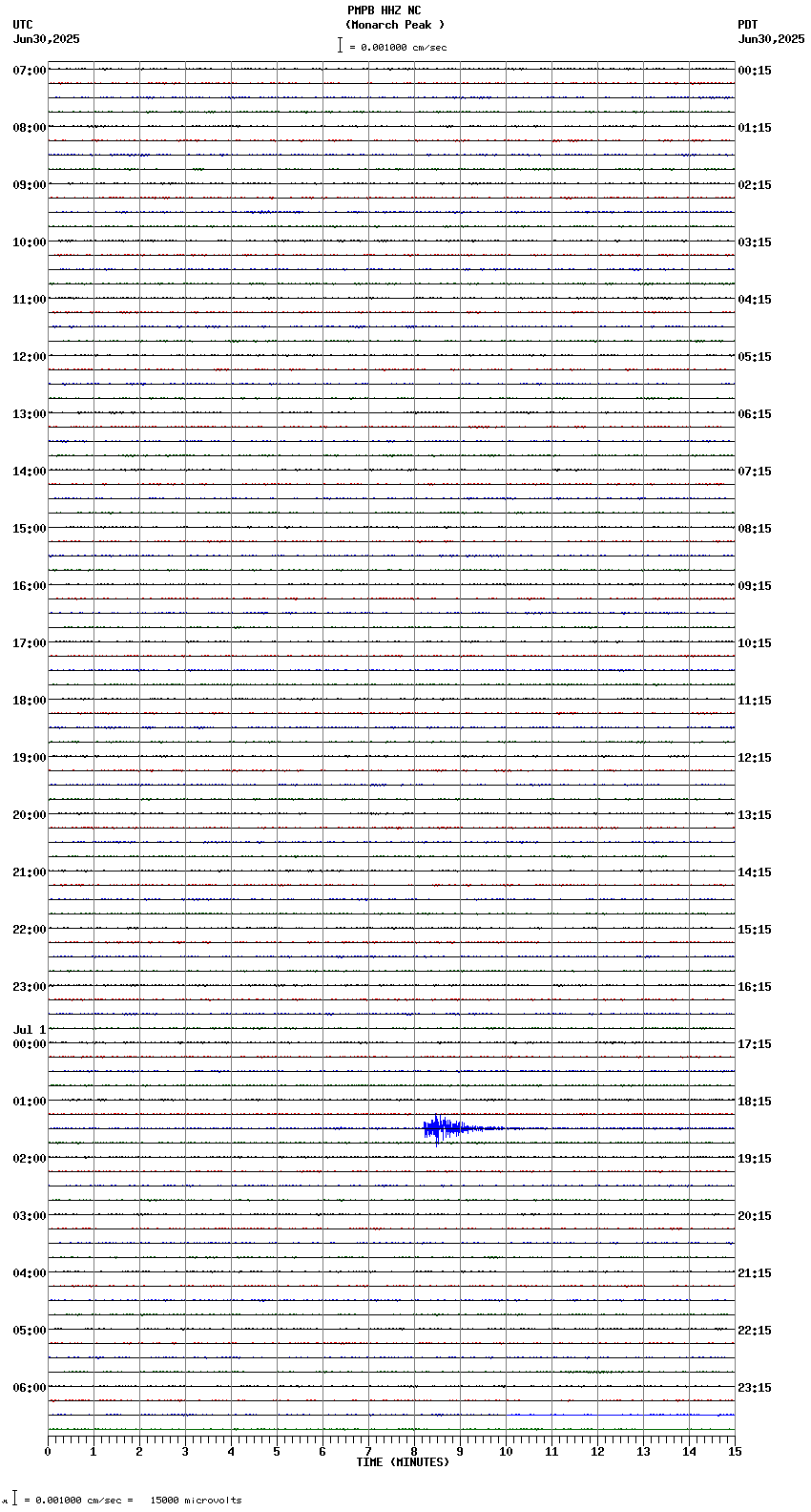Click the PMPB HHZ NC station title
The height and width of the screenshot is (1512, 811).
pos(384,10)
